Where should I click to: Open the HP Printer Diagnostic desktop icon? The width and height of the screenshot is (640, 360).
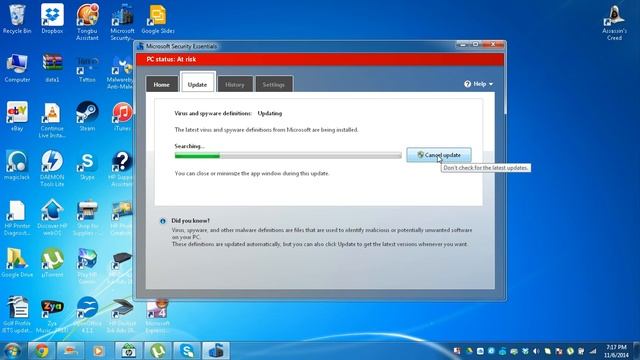[x=17, y=217]
